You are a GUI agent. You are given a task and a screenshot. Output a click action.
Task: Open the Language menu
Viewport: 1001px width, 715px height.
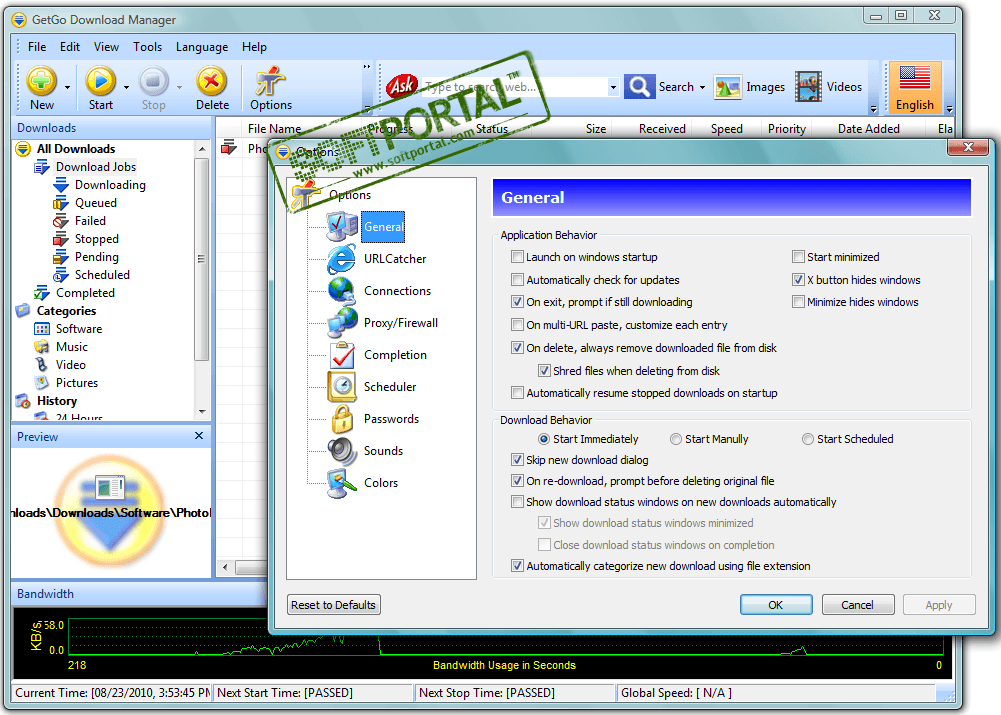pos(202,47)
